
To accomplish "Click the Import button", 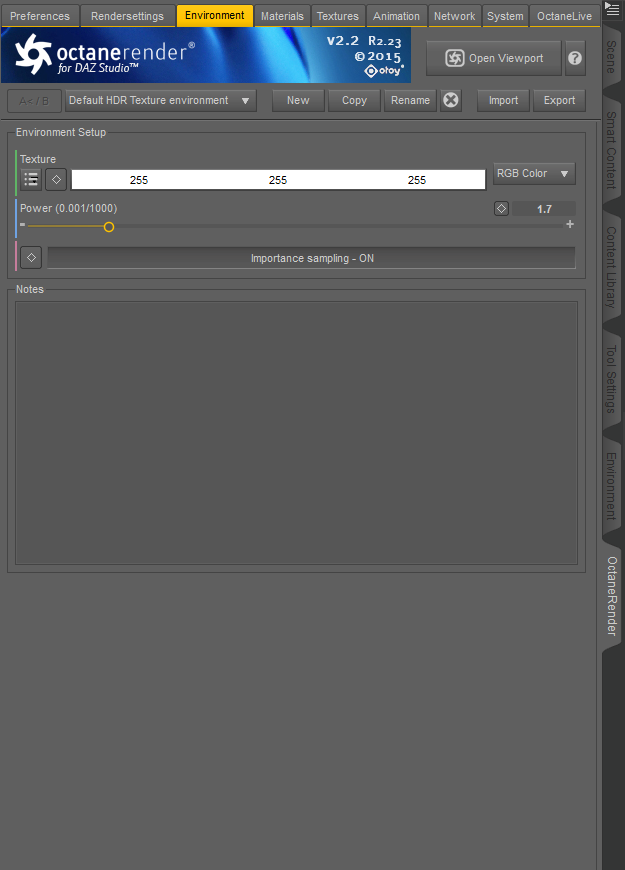I will coord(503,100).
